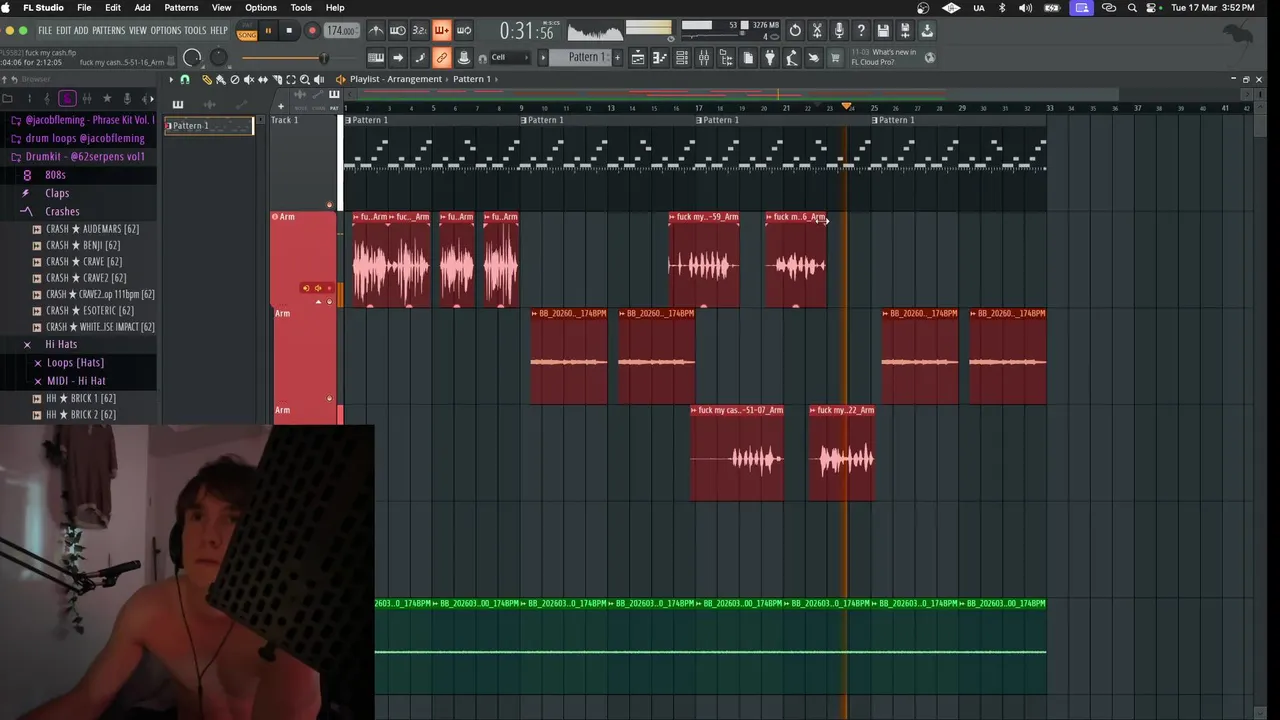Open the plugin picker plug icon
Screen dimensions: 1280x720
point(770,58)
